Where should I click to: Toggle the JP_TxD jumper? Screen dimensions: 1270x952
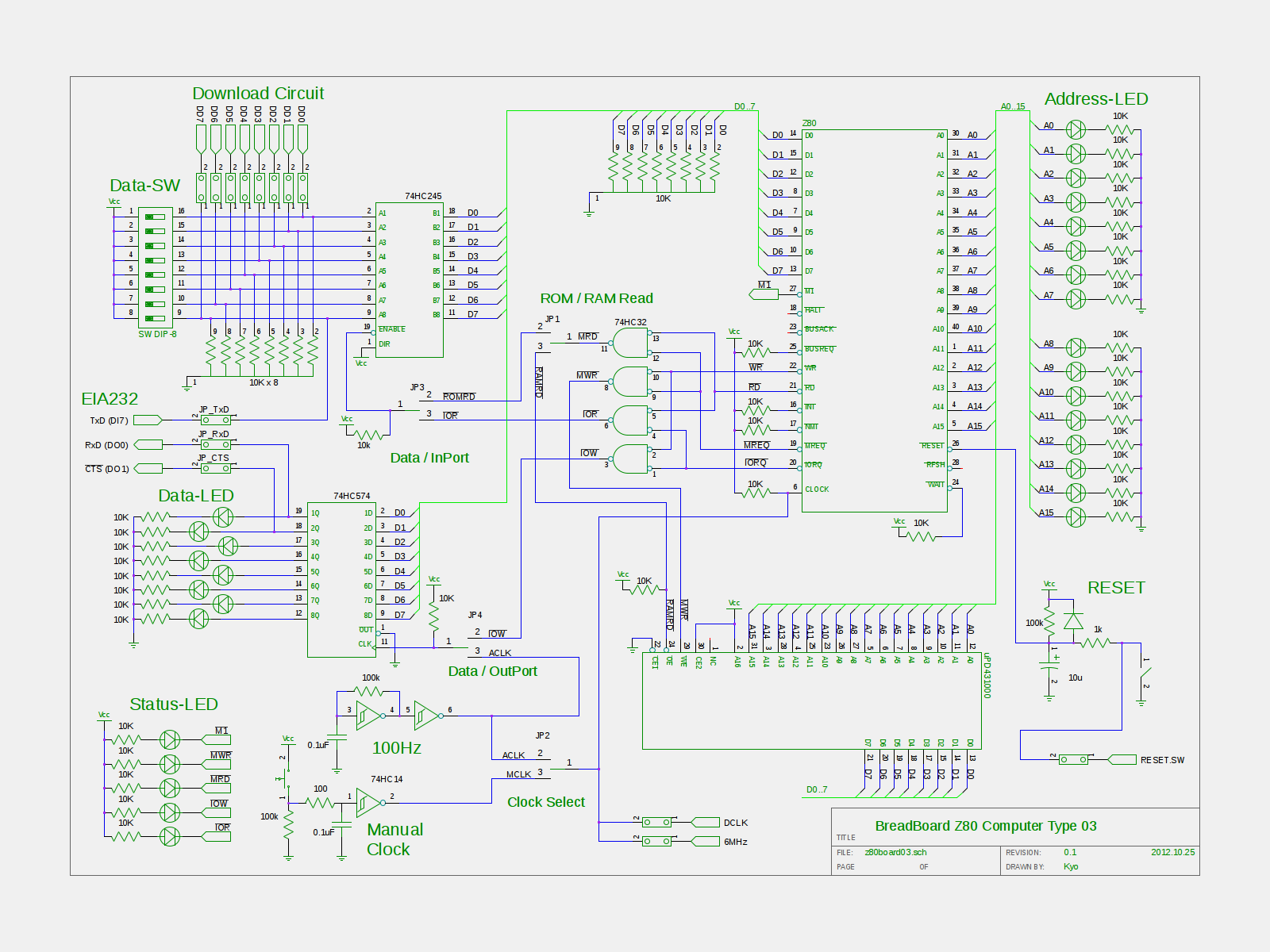(215, 420)
